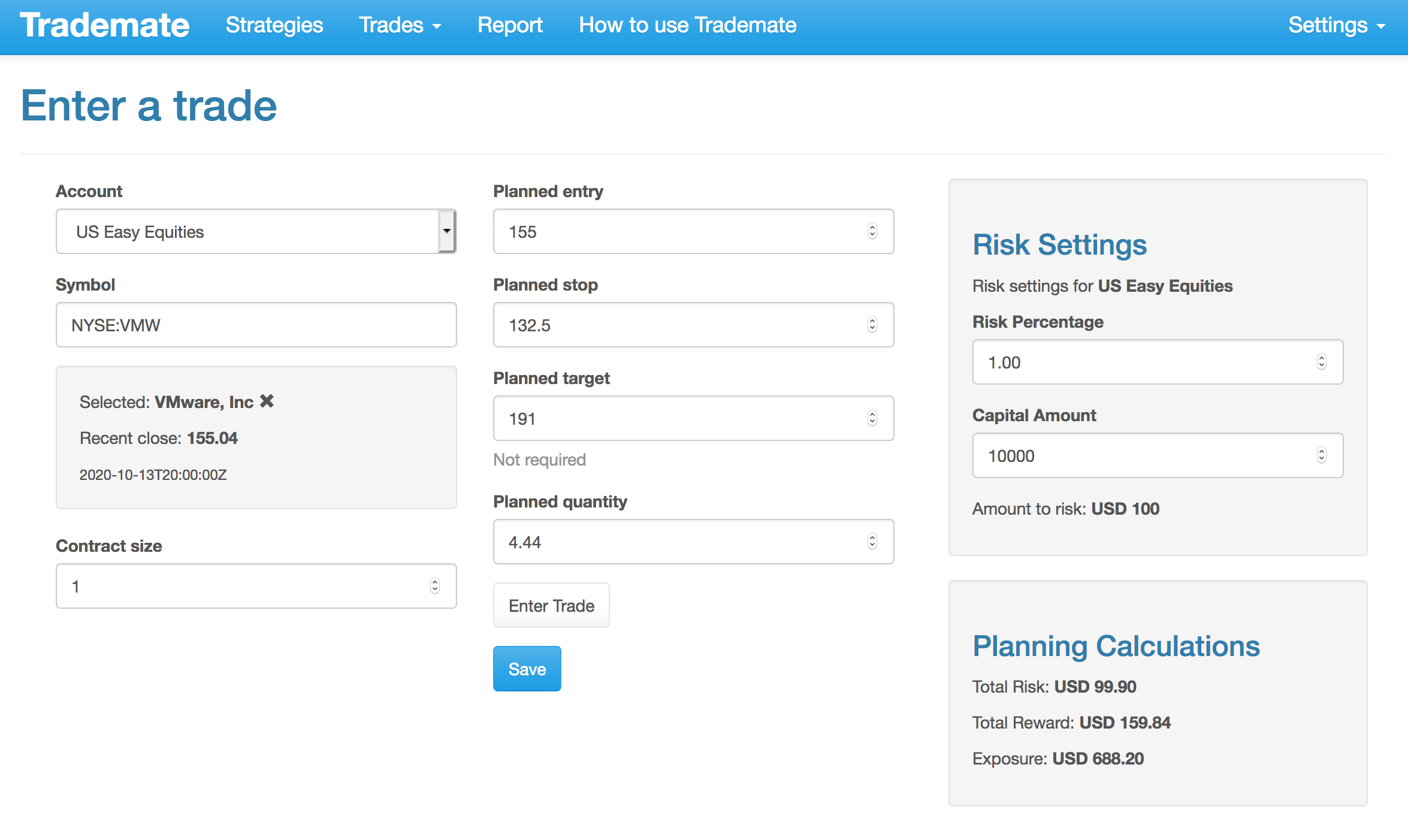This screenshot has width=1408, height=840.
Task: Click the Planned stop field
Action: coord(694,325)
